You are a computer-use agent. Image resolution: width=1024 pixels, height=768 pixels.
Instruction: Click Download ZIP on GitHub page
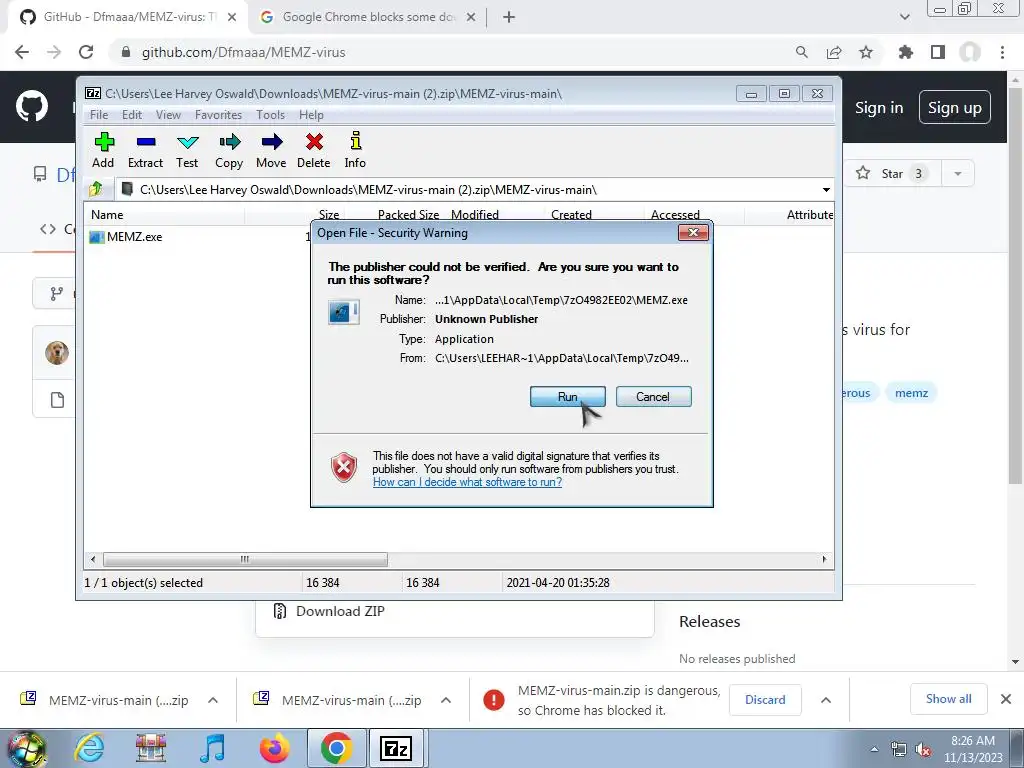click(x=330, y=611)
